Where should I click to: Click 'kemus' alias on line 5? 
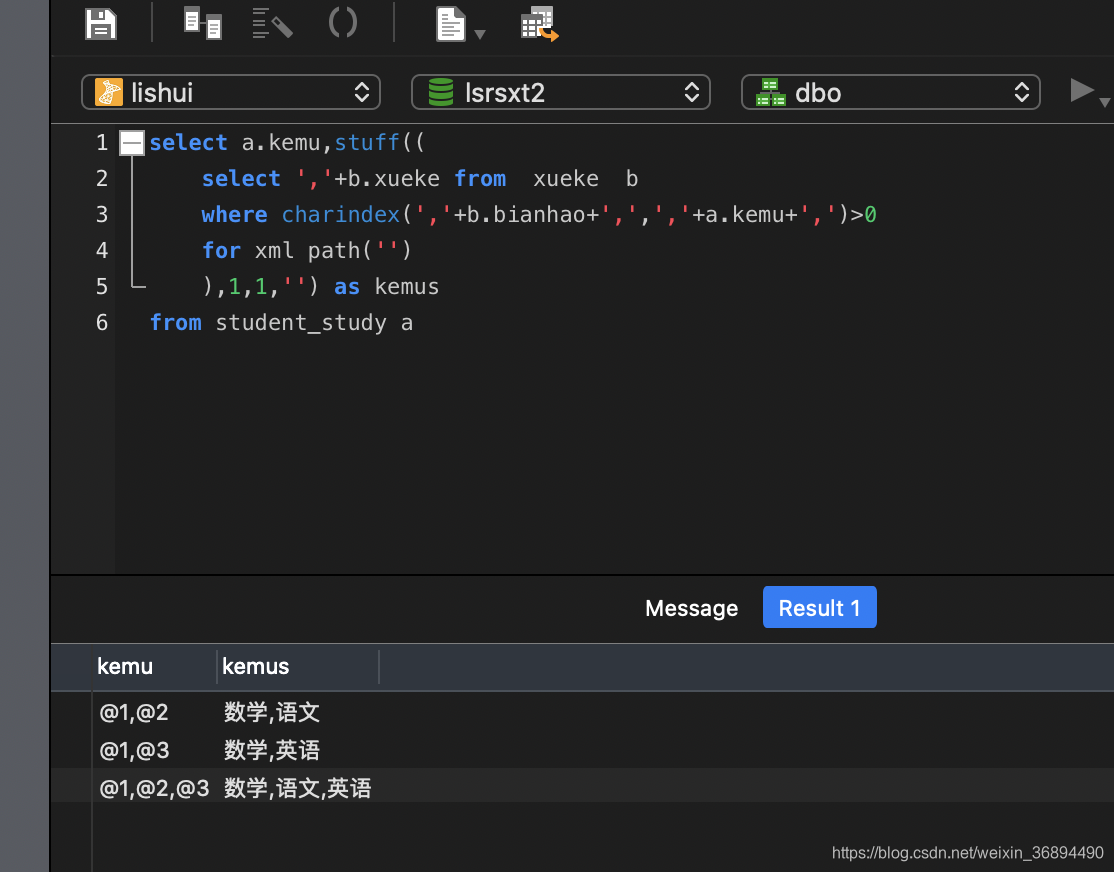[406, 286]
